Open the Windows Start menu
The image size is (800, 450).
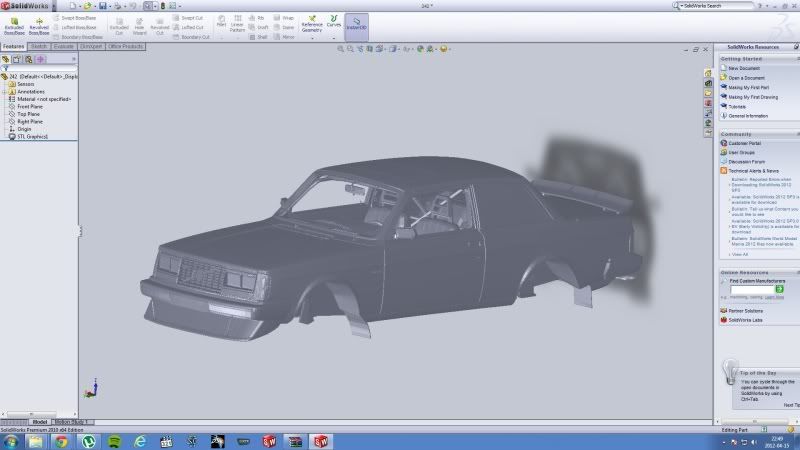11,440
